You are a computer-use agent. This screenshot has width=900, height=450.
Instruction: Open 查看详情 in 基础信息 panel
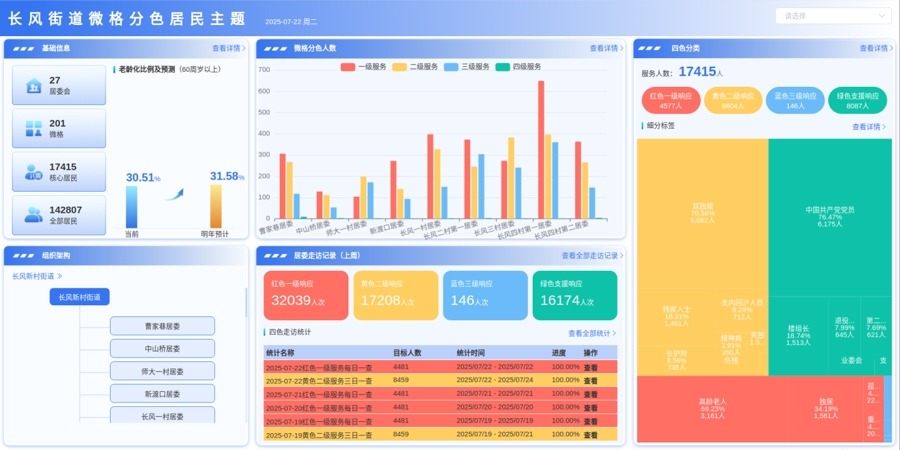229,48
